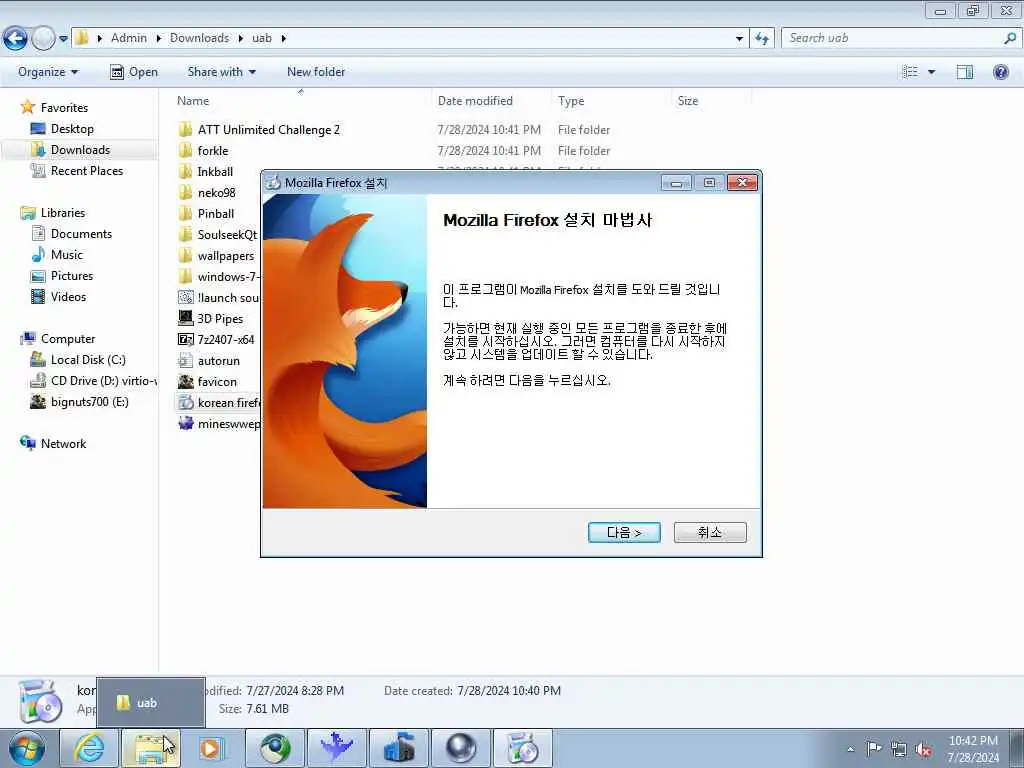Click the Windows Explorer taskbar icon
Screen dimensions: 1024x768
[x=151, y=748]
